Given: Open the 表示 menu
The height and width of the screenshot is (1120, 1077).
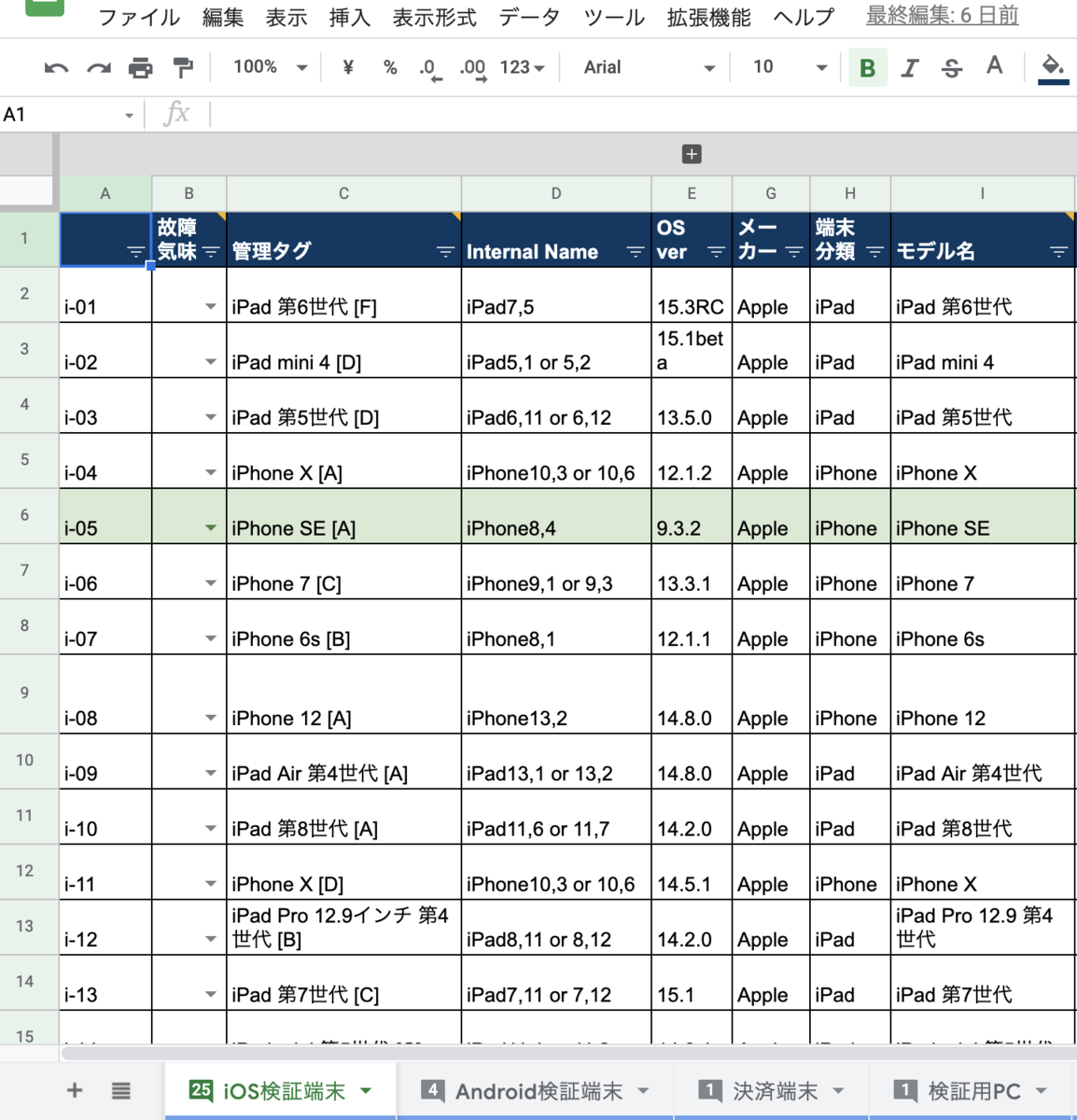Looking at the screenshot, I should pyautogui.click(x=287, y=17).
